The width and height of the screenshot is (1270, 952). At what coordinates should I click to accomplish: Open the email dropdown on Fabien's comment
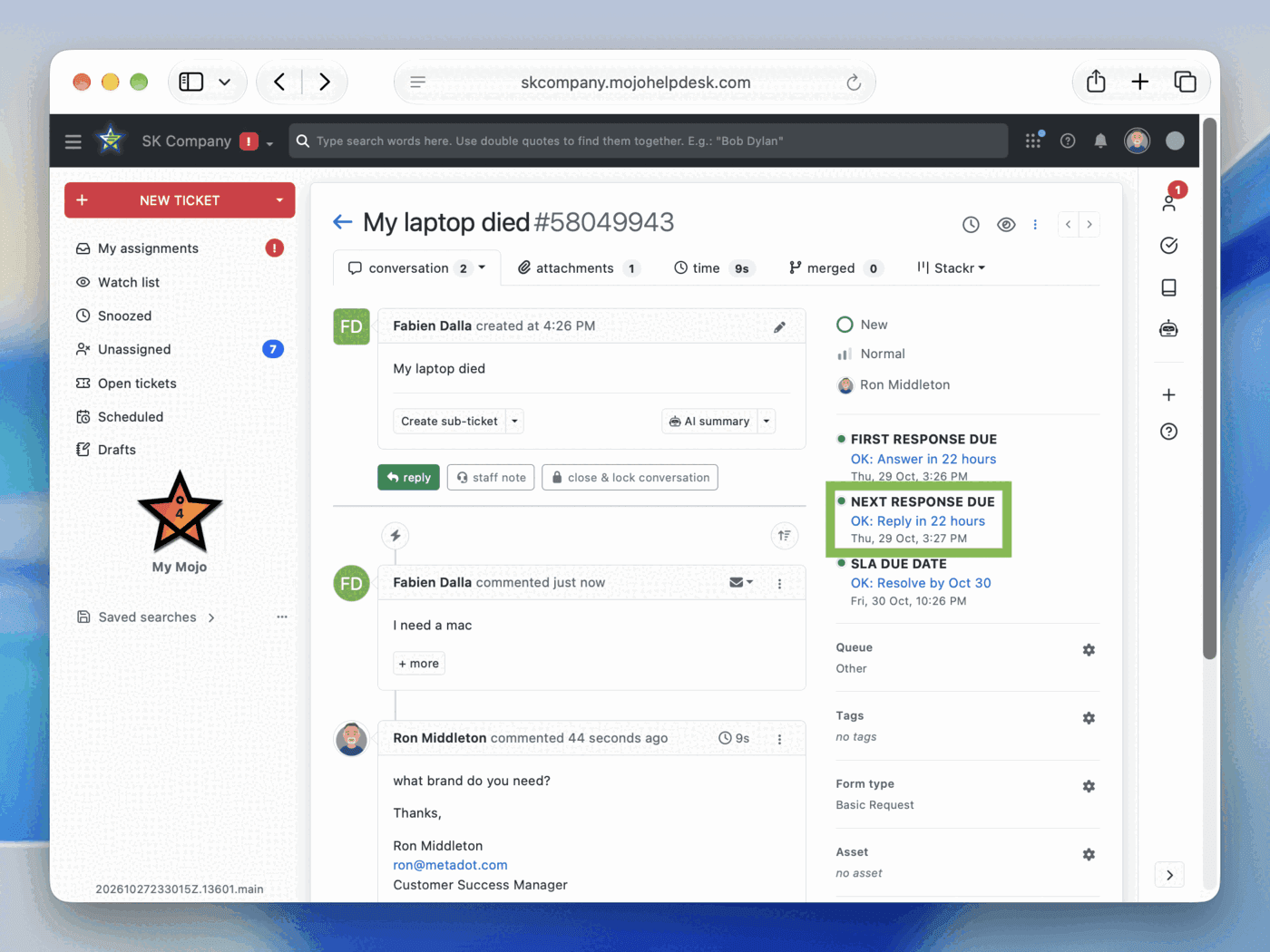pos(741,583)
